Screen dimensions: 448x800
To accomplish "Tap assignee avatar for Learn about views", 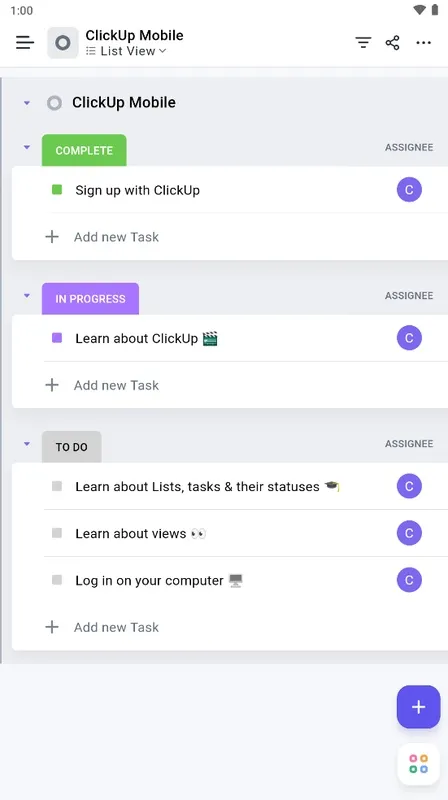I will (409, 533).
